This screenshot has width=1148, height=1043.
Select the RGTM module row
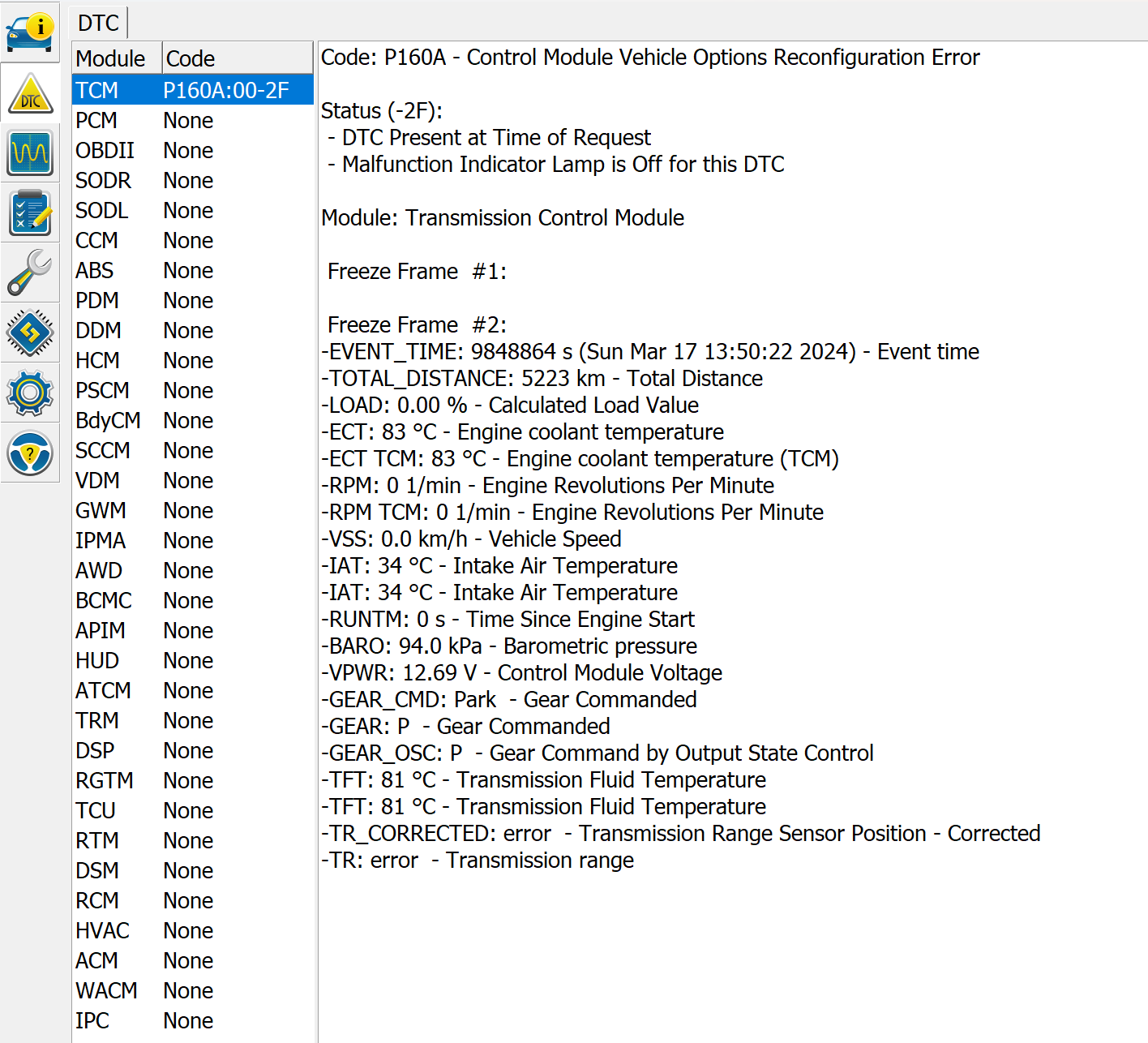coord(193,780)
